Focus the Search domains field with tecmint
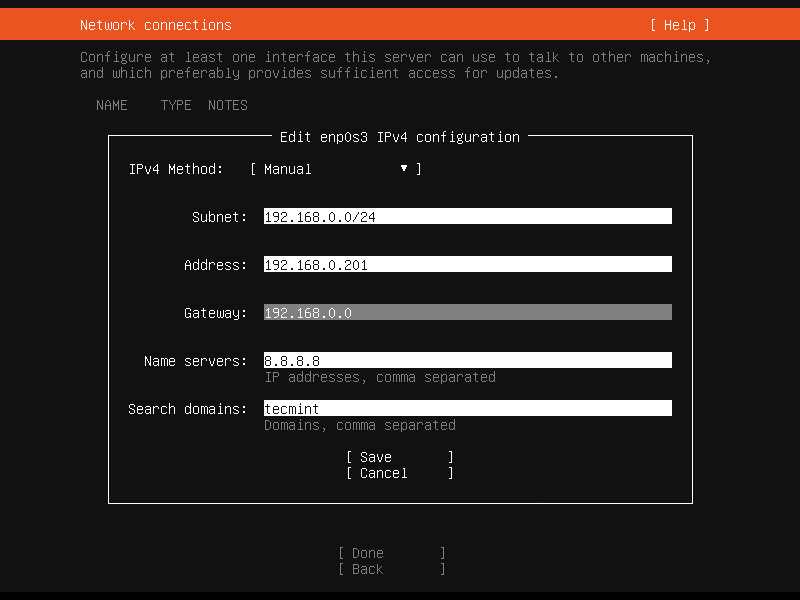The height and width of the screenshot is (600, 800). point(467,409)
